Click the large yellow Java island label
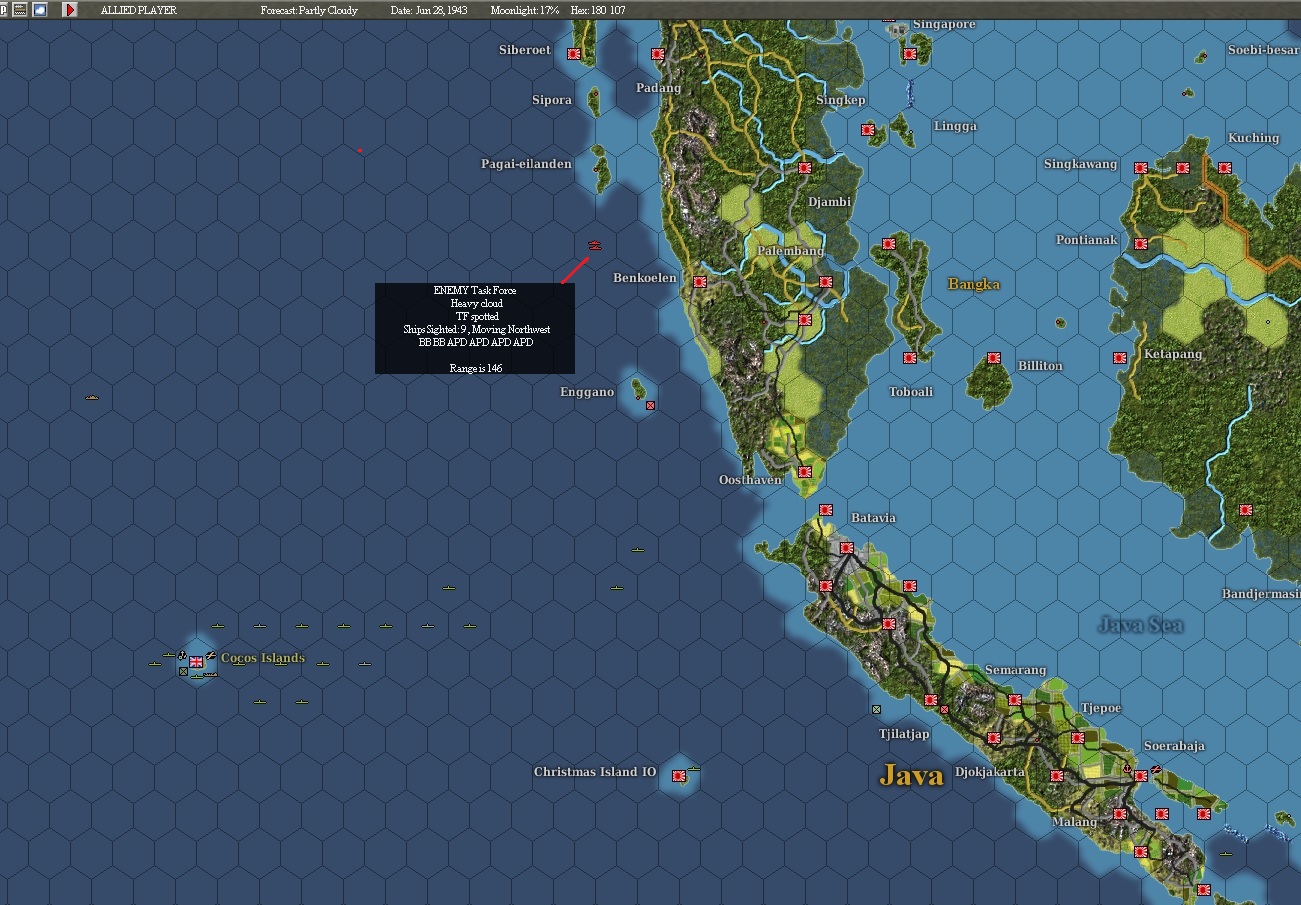The image size is (1301, 905). click(911, 775)
